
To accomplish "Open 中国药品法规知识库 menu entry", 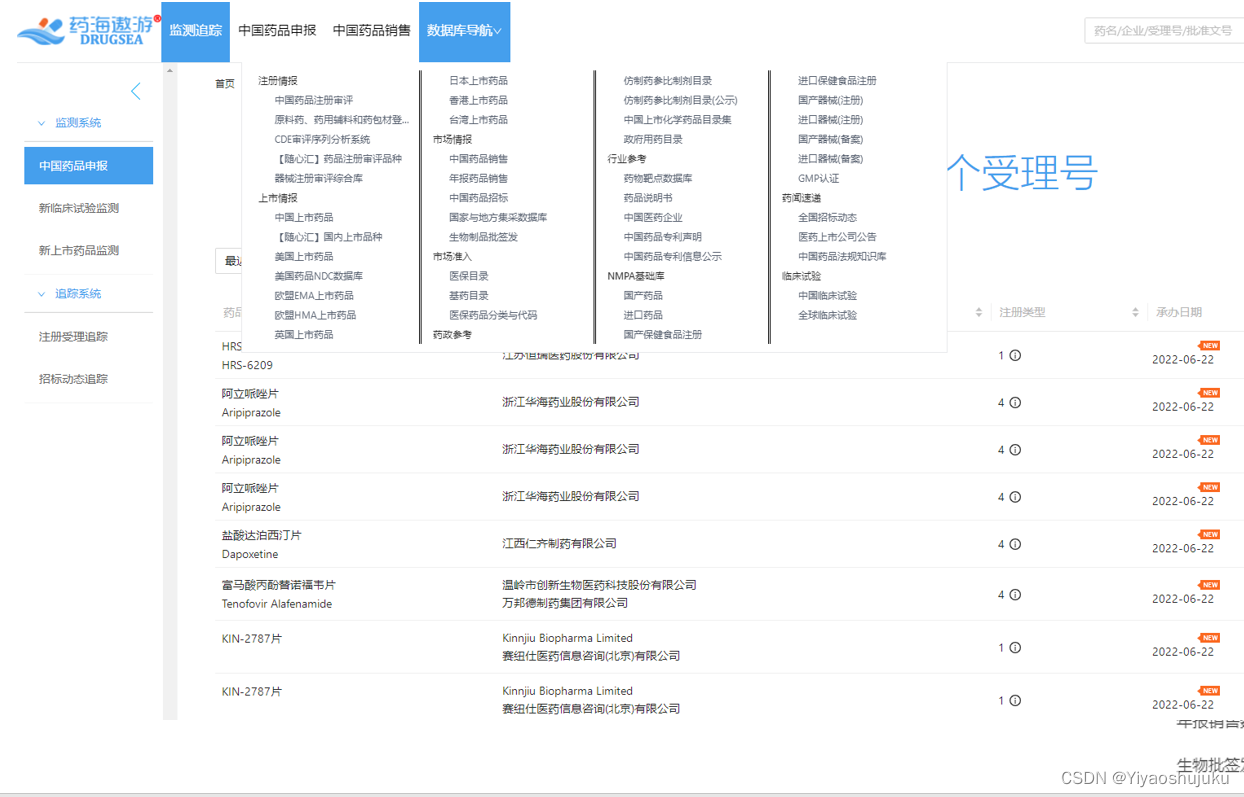I will coord(842,256).
